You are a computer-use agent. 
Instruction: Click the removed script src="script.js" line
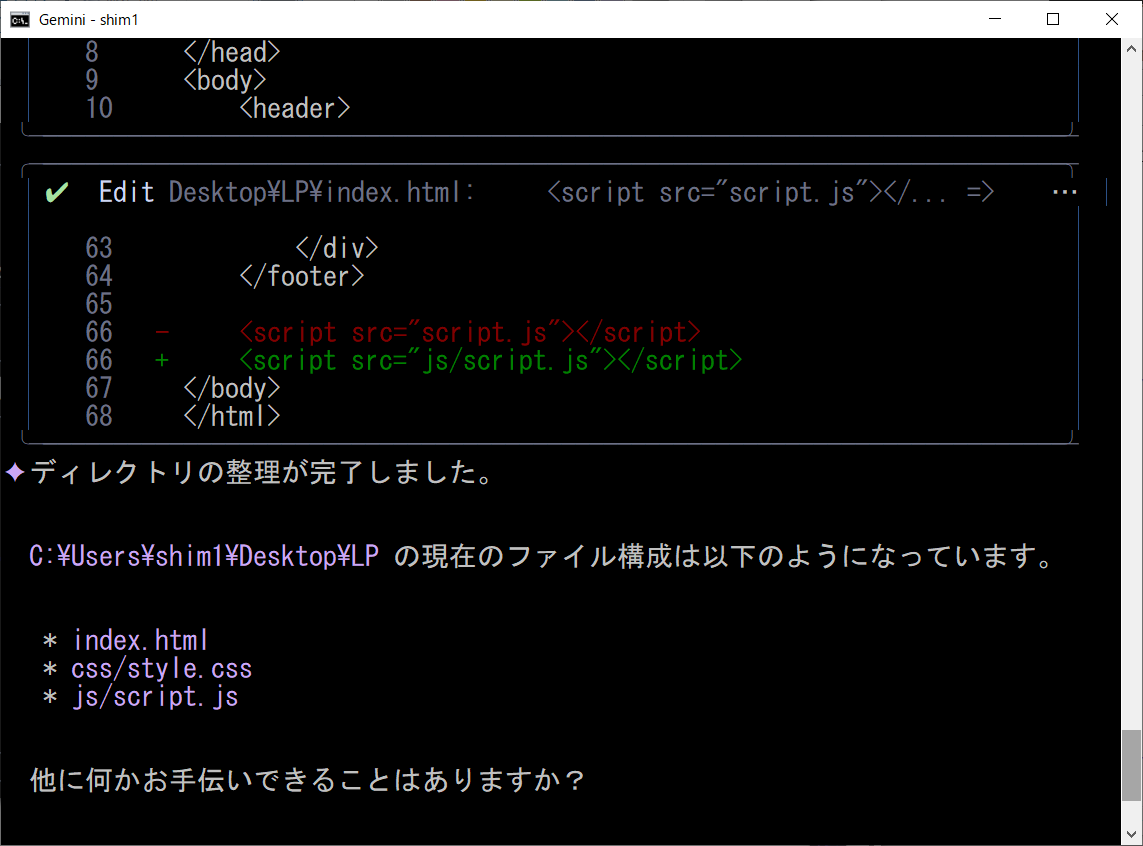click(469, 332)
